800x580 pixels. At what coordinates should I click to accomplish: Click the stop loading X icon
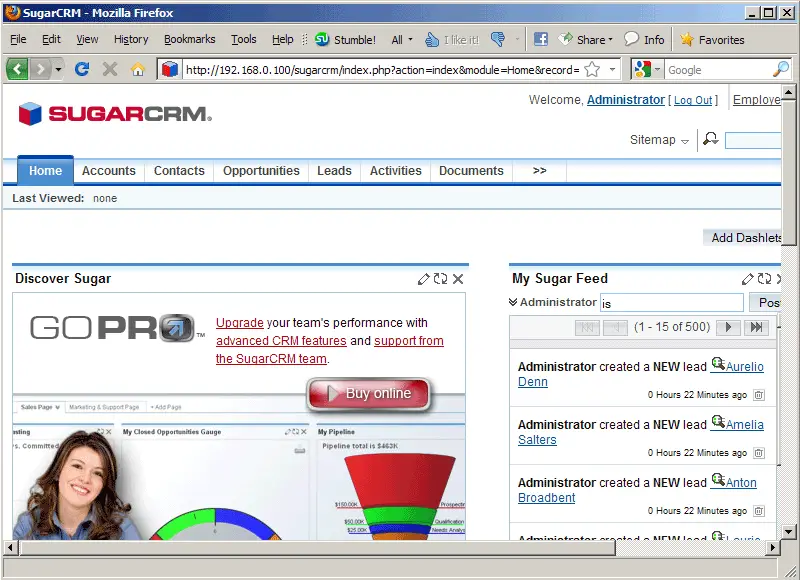pyautogui.click(x=110, y=69)
